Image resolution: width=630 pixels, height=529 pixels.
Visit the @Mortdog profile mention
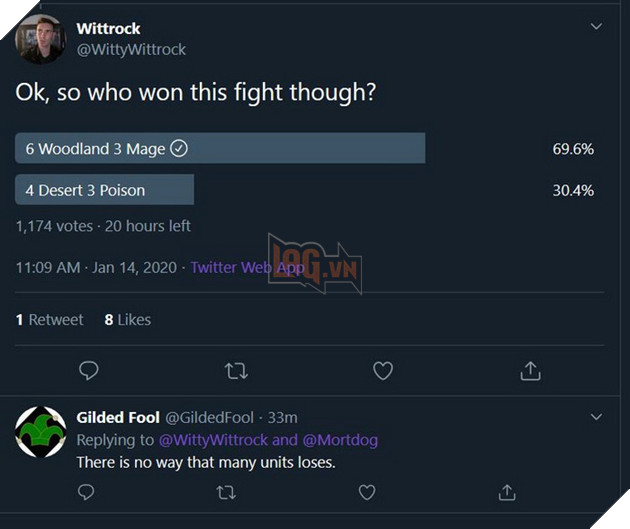click(340, 440)
